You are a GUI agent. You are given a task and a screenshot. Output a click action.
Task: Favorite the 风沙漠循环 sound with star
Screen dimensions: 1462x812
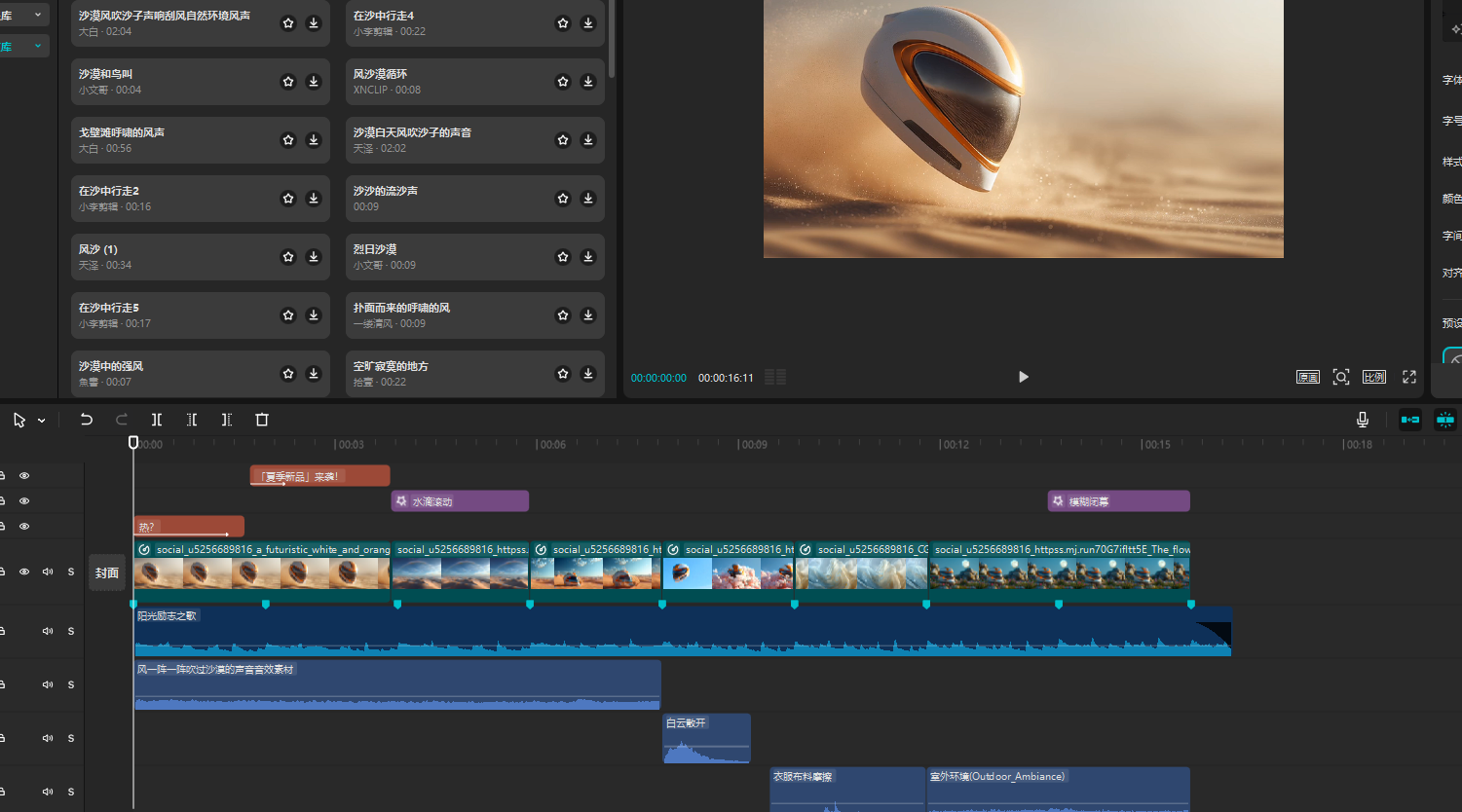pyautogui.click(x=562, y=82)
